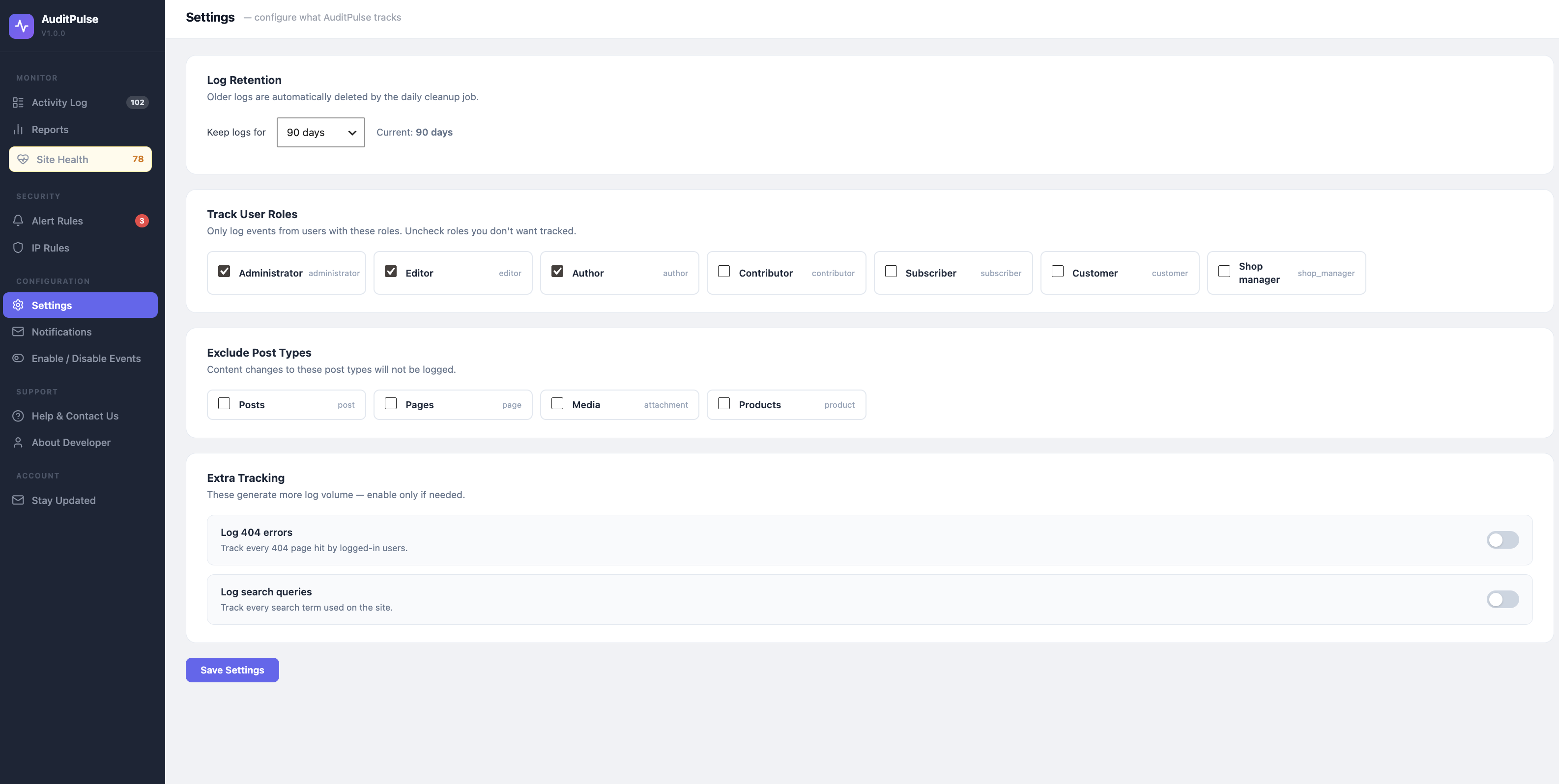
Task: Open the Keep logs for dropdown
Action: click(321, 133)
